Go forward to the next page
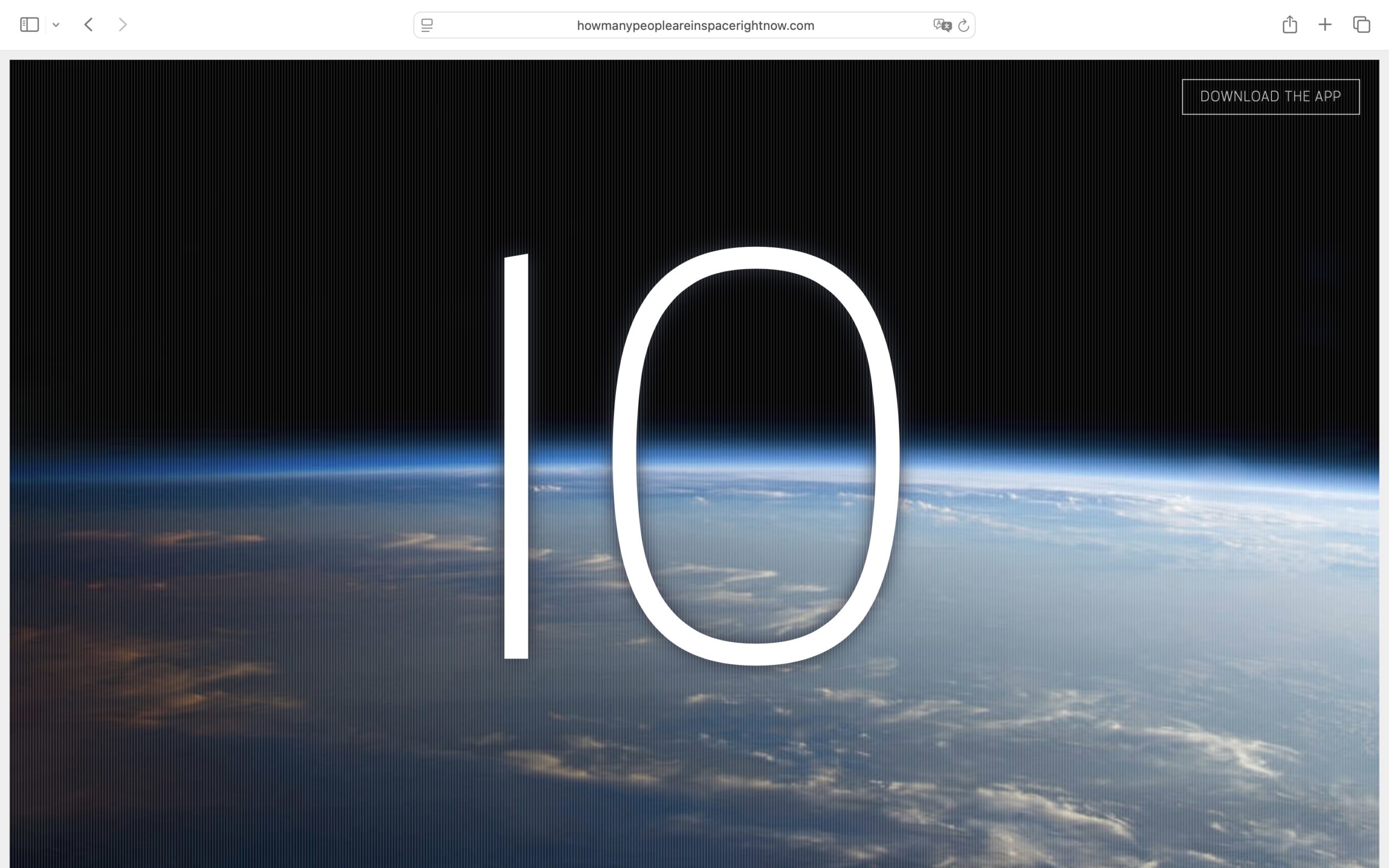The image size is (1389, 868). click(x=122, y=25)
